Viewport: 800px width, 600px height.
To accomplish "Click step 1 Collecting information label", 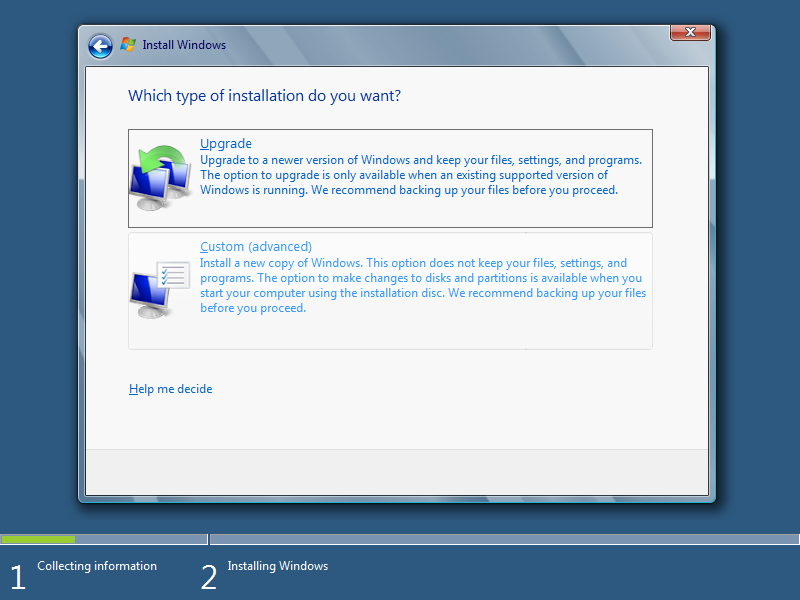I will (96, 566).
